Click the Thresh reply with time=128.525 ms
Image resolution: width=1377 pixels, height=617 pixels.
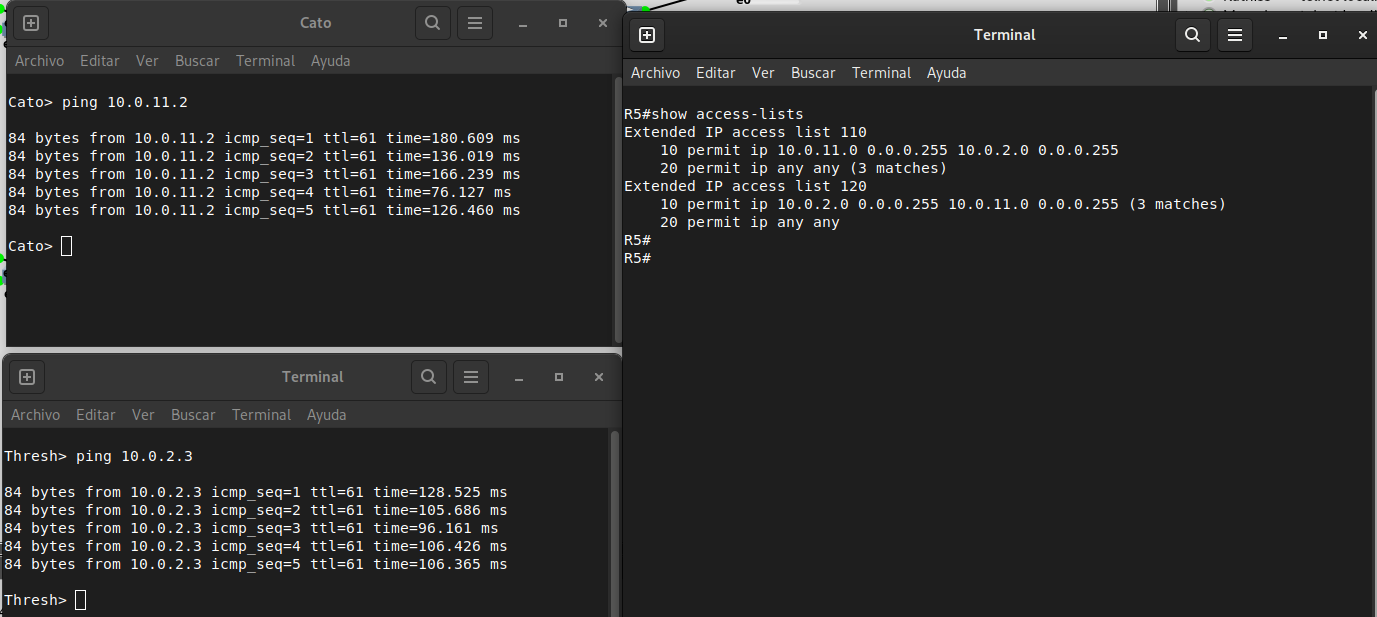point(256,492)
